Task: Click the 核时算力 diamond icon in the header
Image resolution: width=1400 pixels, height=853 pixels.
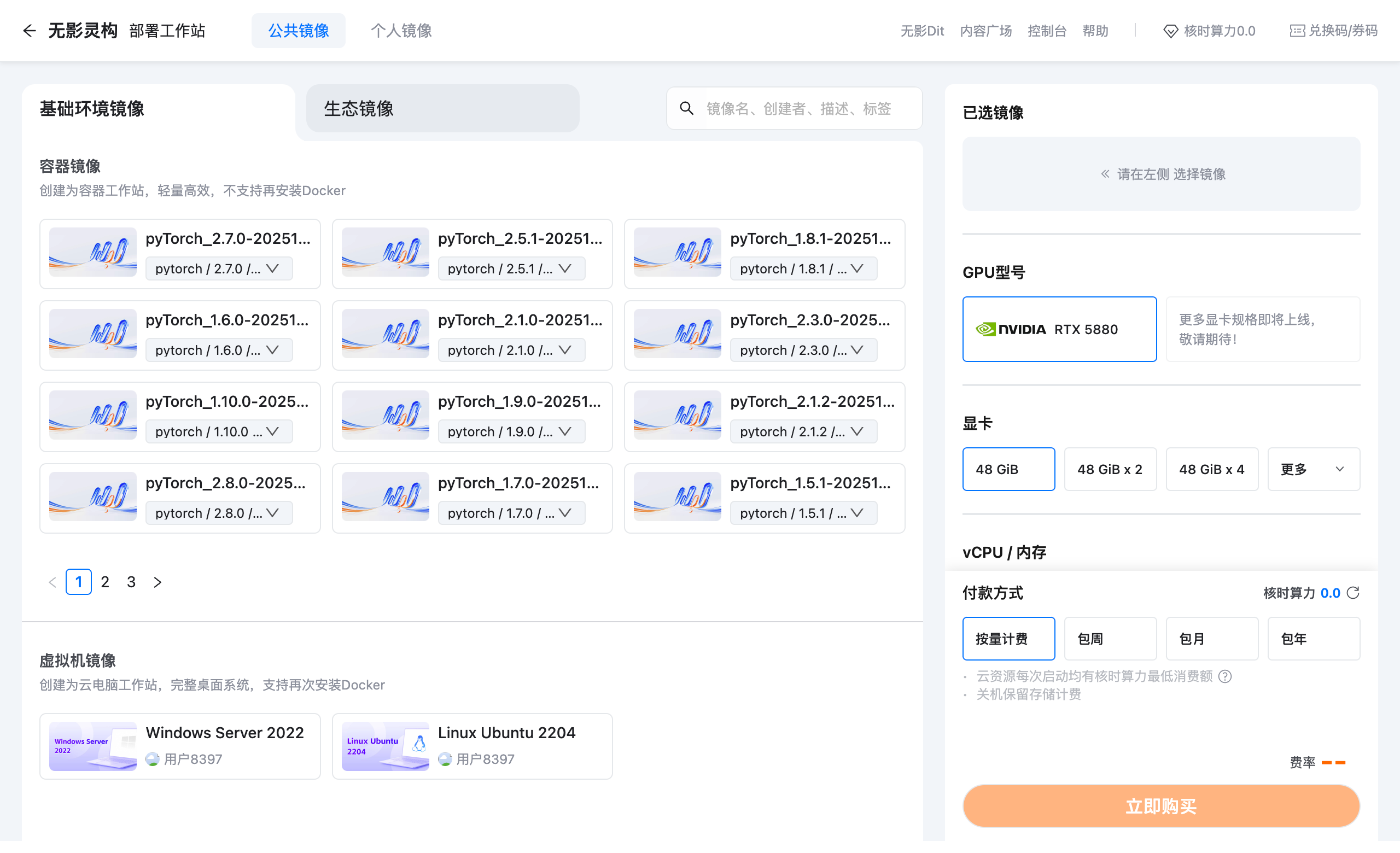Action: 1170,31
